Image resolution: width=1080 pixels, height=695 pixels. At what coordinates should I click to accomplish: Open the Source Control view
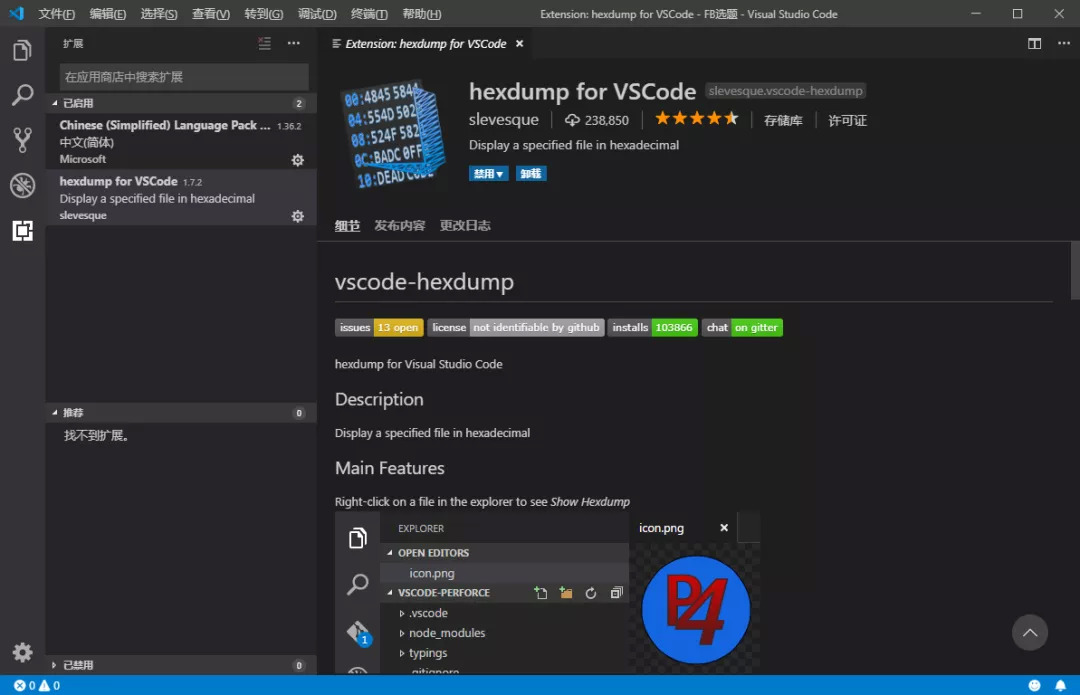coord(22,140)
